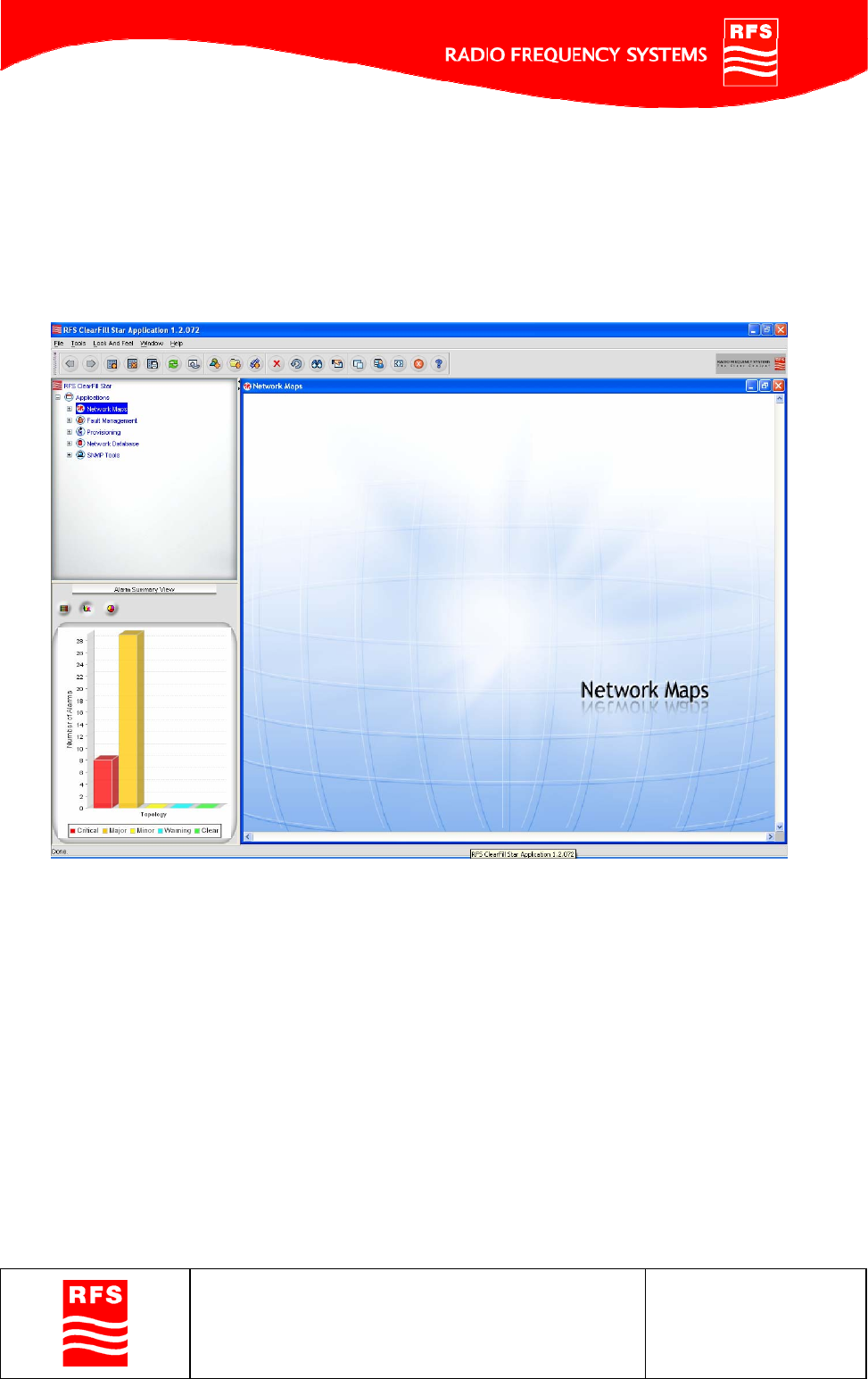
Task: Click the folder with plus toolbar icon
Action: pos(236,364)
